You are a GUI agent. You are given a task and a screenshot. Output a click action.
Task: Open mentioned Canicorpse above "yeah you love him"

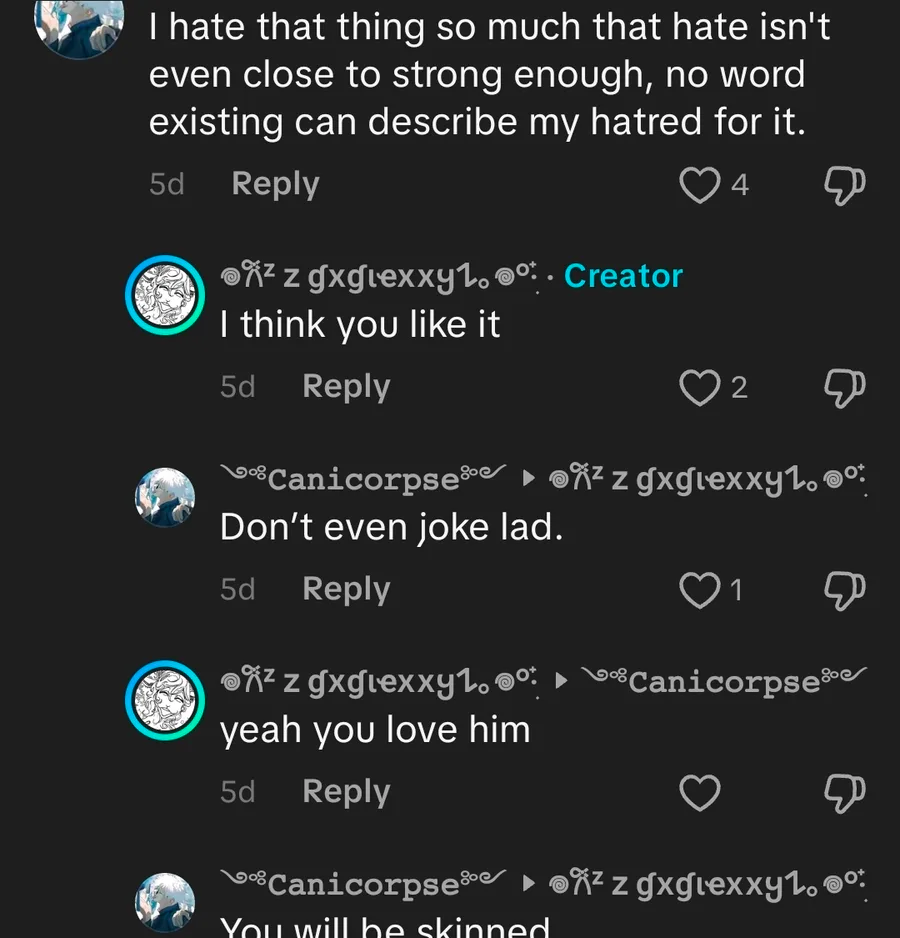[x=724, y=681]
